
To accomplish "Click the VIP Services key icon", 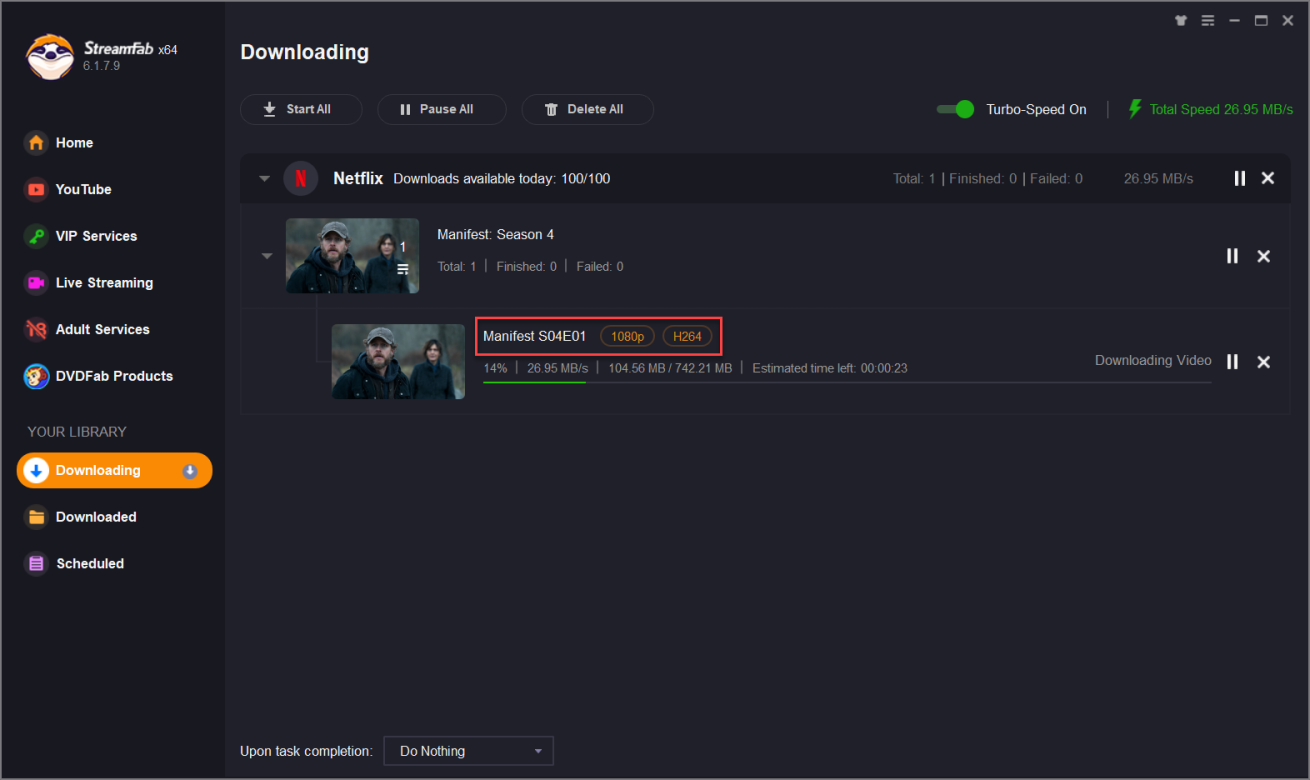I will tap(36, 236).
